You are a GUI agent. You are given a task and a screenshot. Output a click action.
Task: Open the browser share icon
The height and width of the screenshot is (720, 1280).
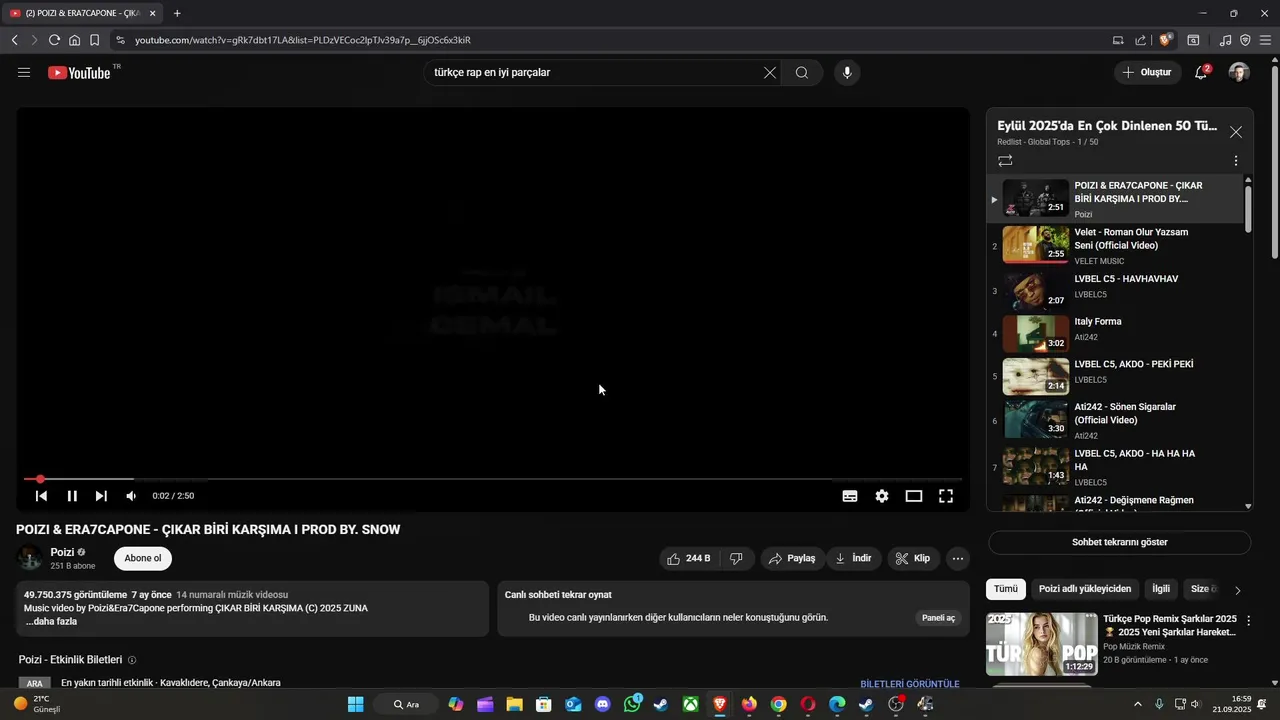1141,40
